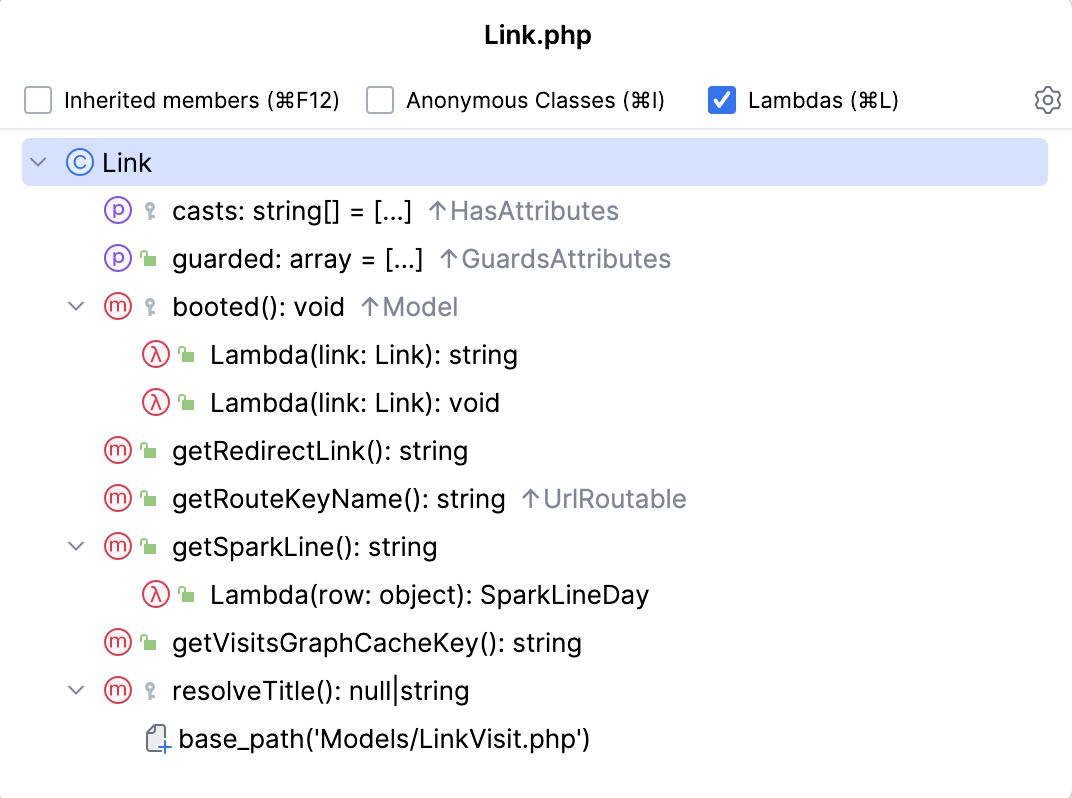Screen dimensions: 1072x798
Task: Click the class icon beside Link
Action: [80, 162]
